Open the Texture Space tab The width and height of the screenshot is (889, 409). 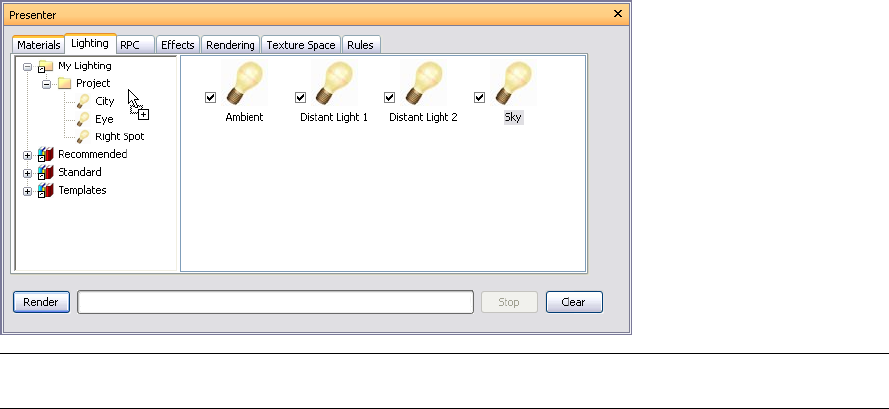point(301,45)
